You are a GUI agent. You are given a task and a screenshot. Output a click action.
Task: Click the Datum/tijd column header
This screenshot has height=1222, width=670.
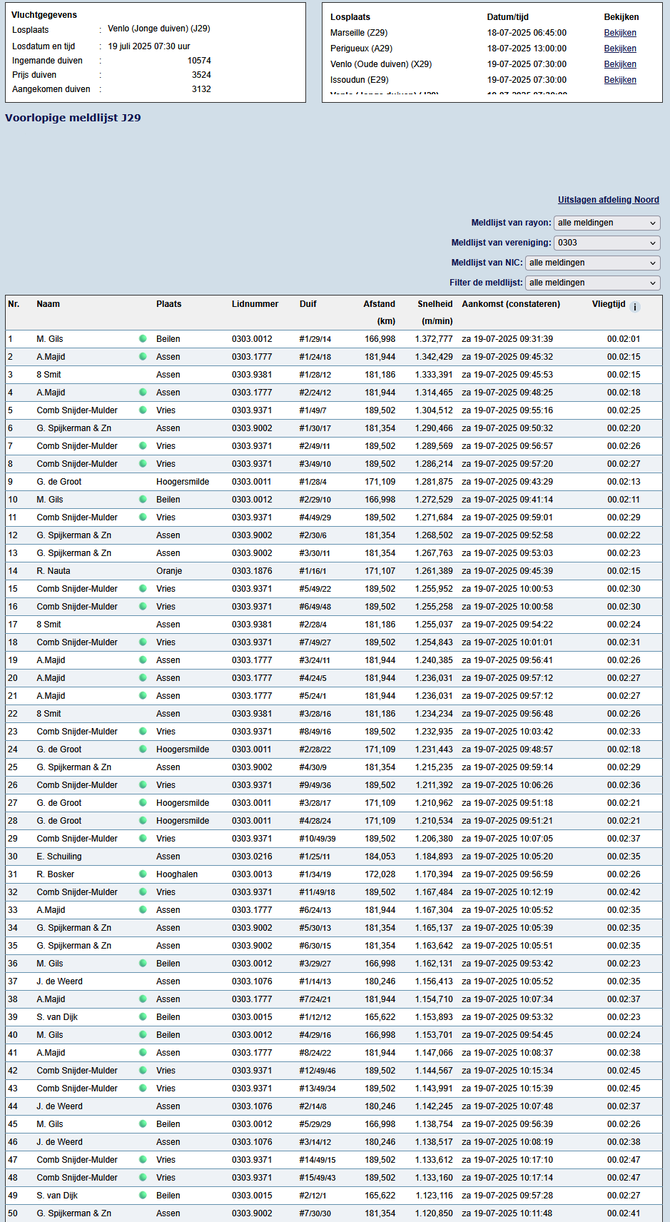(508, 17)
